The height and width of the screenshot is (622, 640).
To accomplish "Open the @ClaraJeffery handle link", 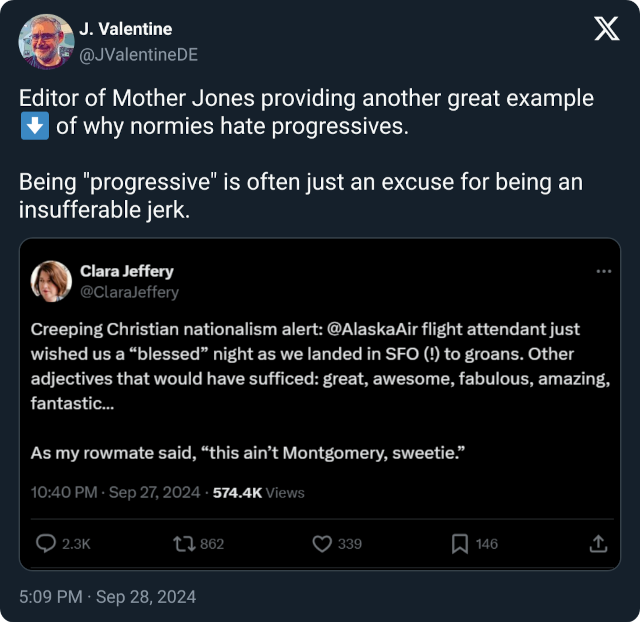I will pyautogui.click(x=129, y=292).
